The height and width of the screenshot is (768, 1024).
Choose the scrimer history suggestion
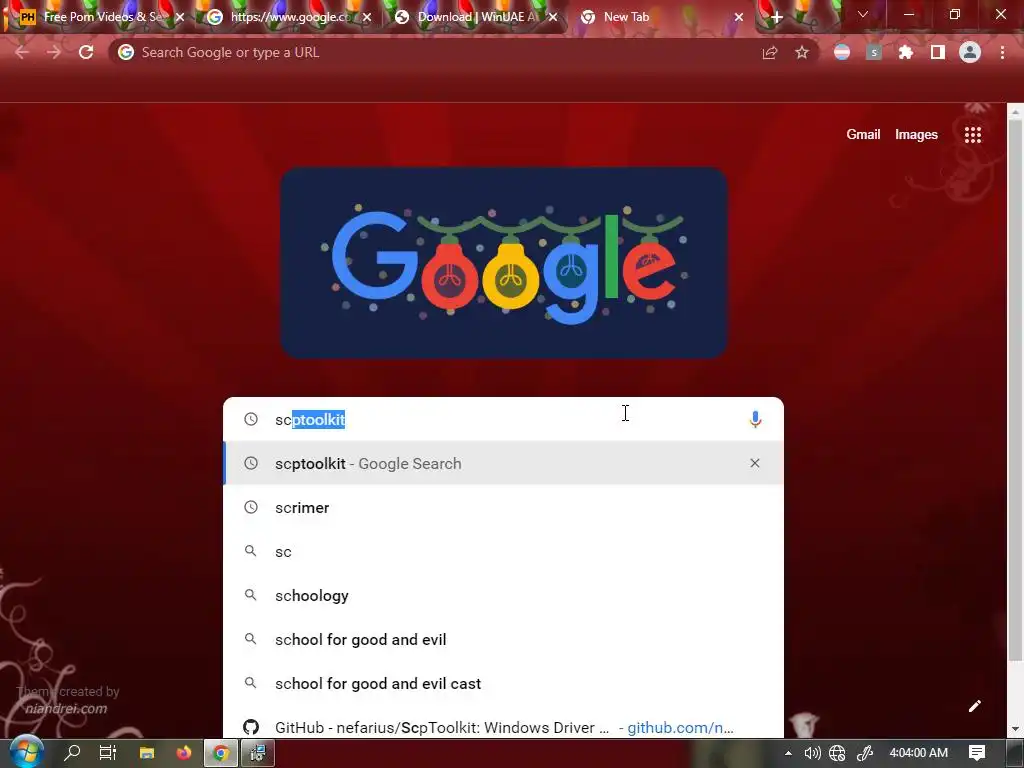click(x=503, y=507)
